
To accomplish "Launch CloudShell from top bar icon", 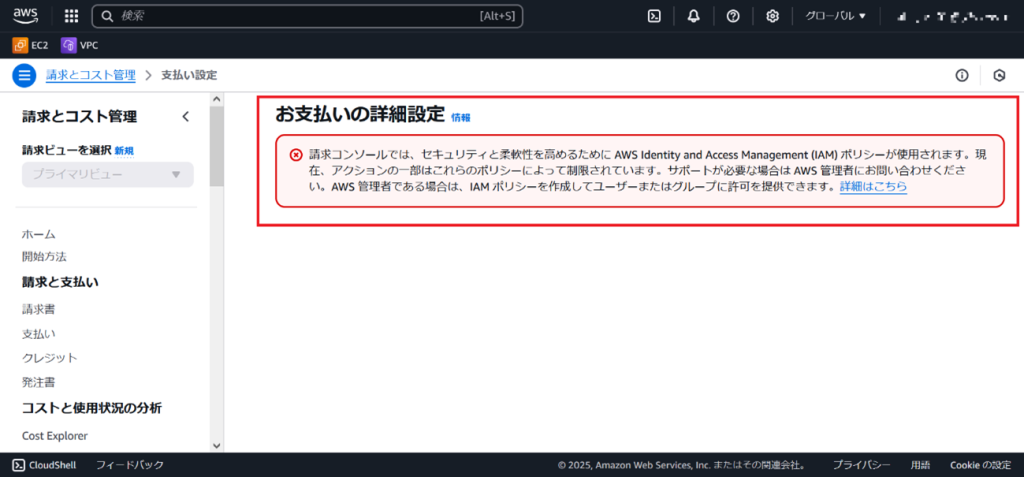I will [x=654, y=16].
